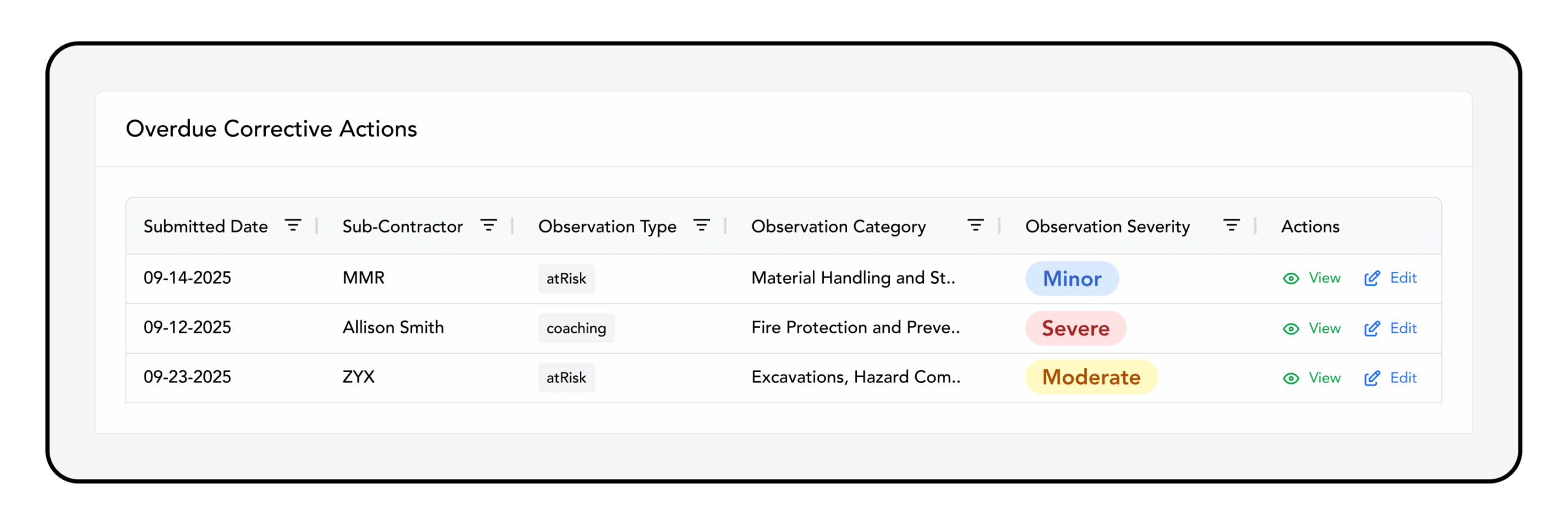Click the coaching observation type tag
Image resolution: width=1568 pixels, height=524 pixels.
click(x=576, y=328)
